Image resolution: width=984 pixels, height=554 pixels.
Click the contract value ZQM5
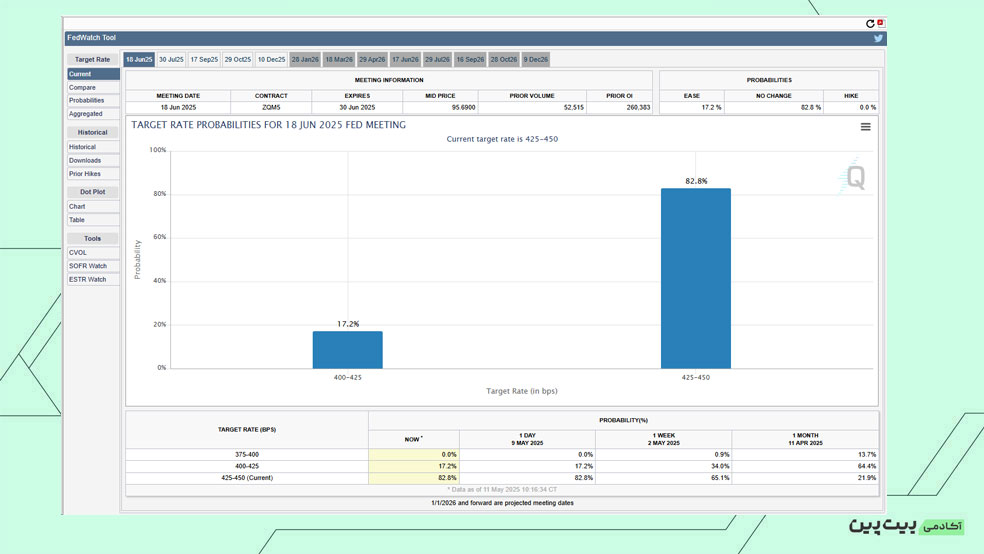271,108
